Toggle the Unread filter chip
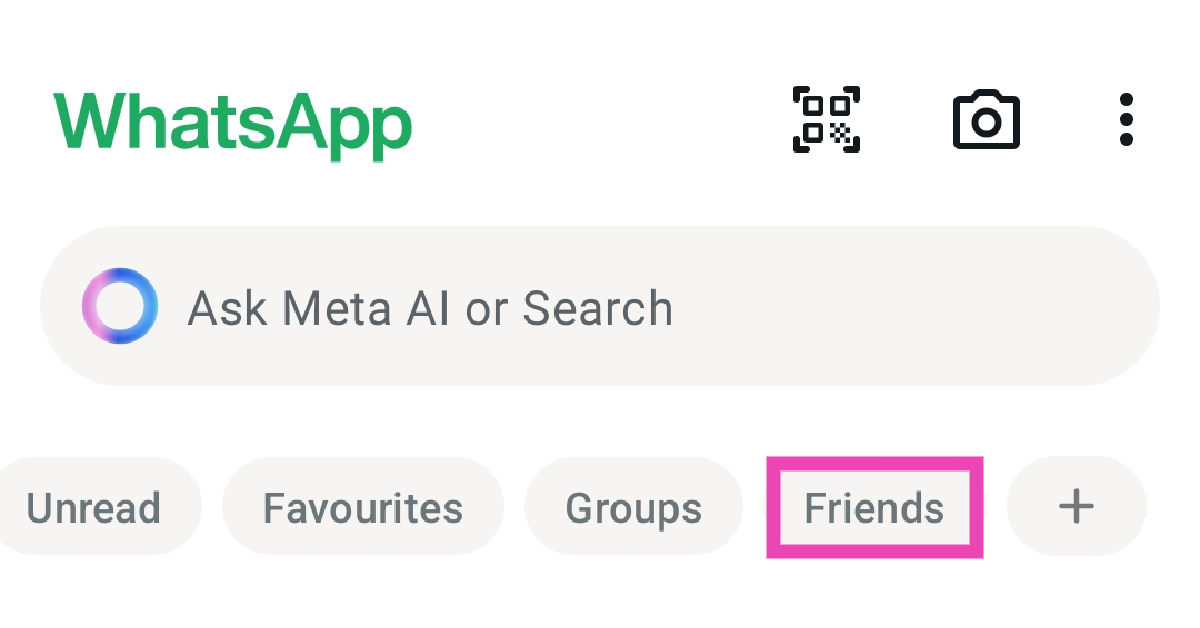Viewport: 1200px width, 628px height. 96,507
